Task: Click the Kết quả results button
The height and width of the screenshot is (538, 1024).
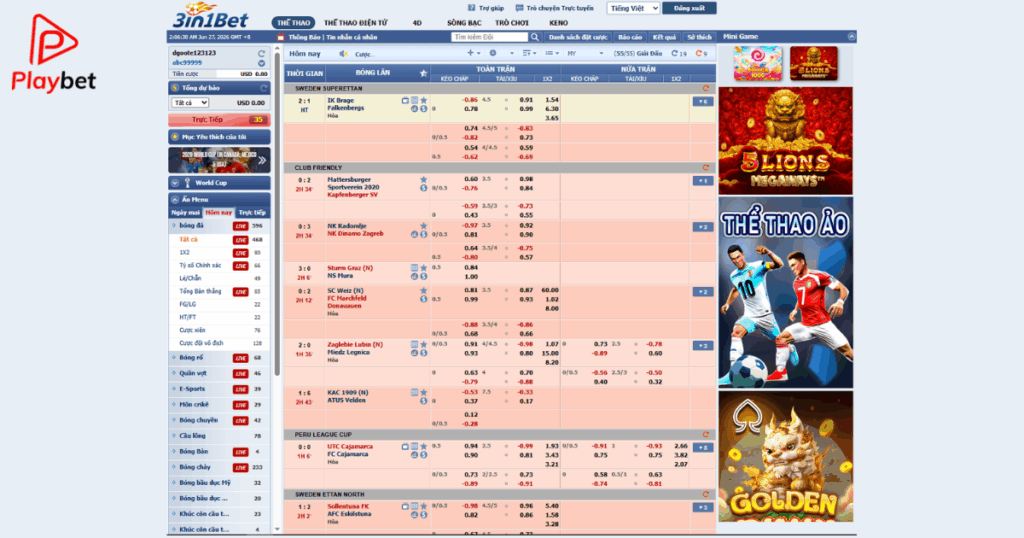Action: pos(664,37)
